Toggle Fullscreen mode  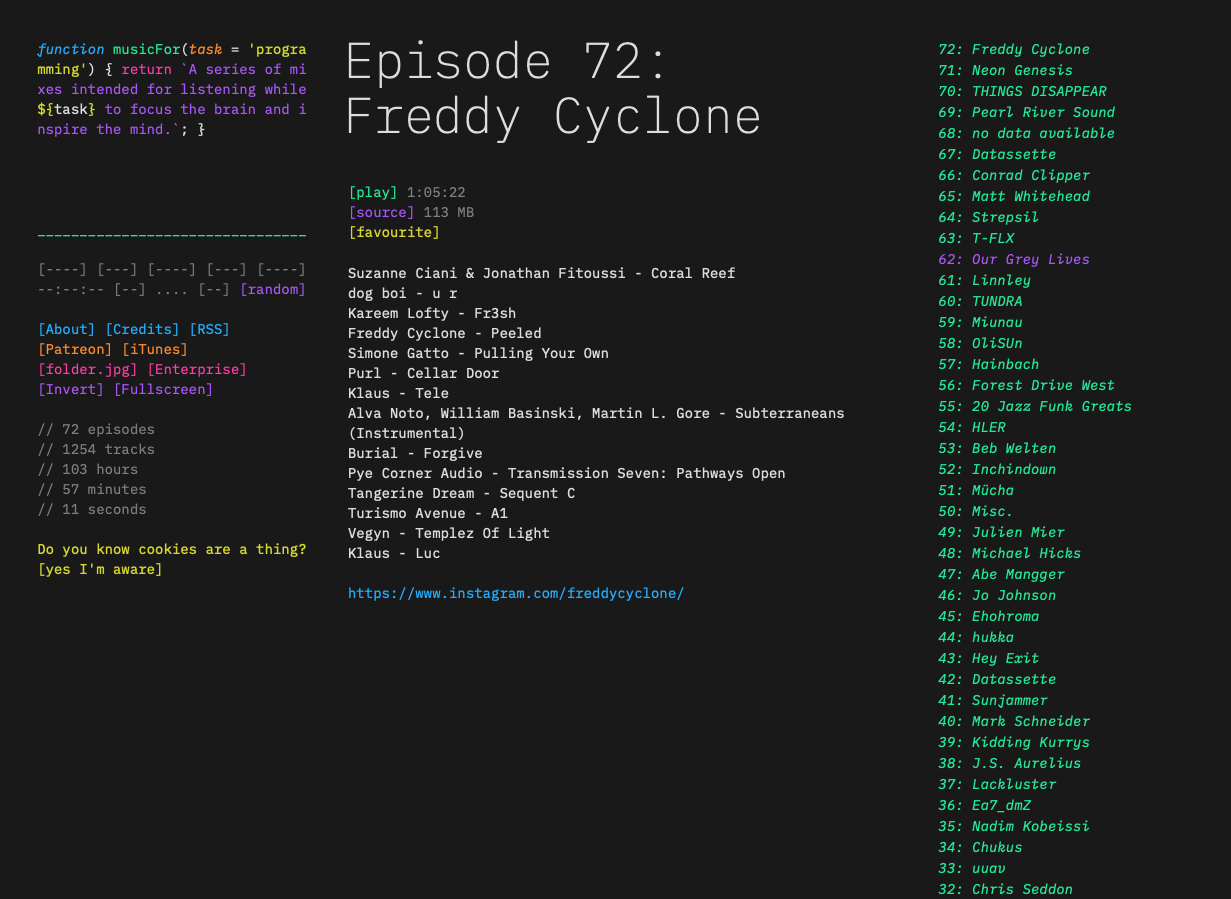[x=163, y=389]
